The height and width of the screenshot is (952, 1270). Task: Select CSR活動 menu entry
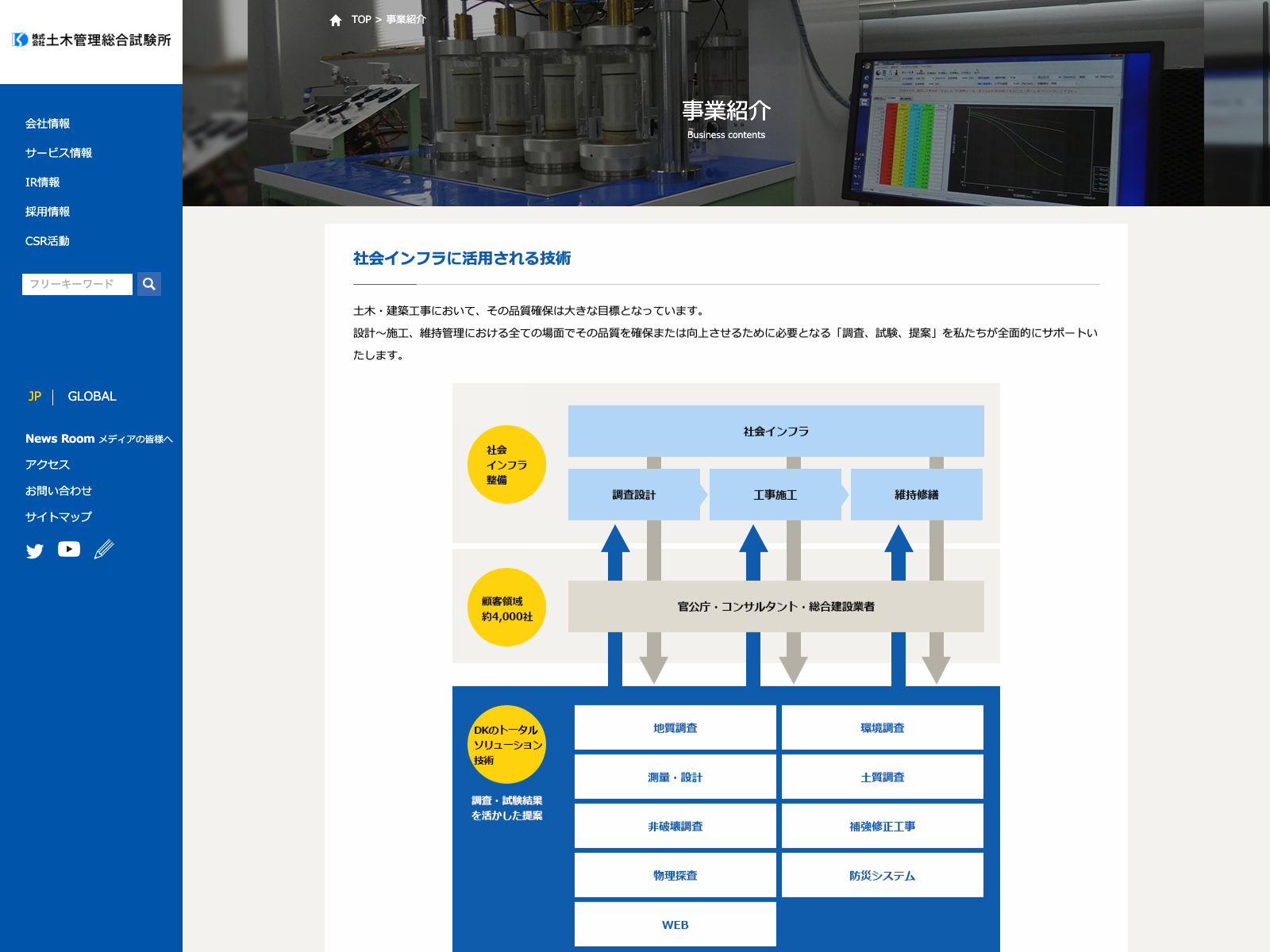[x=48, y=241]
